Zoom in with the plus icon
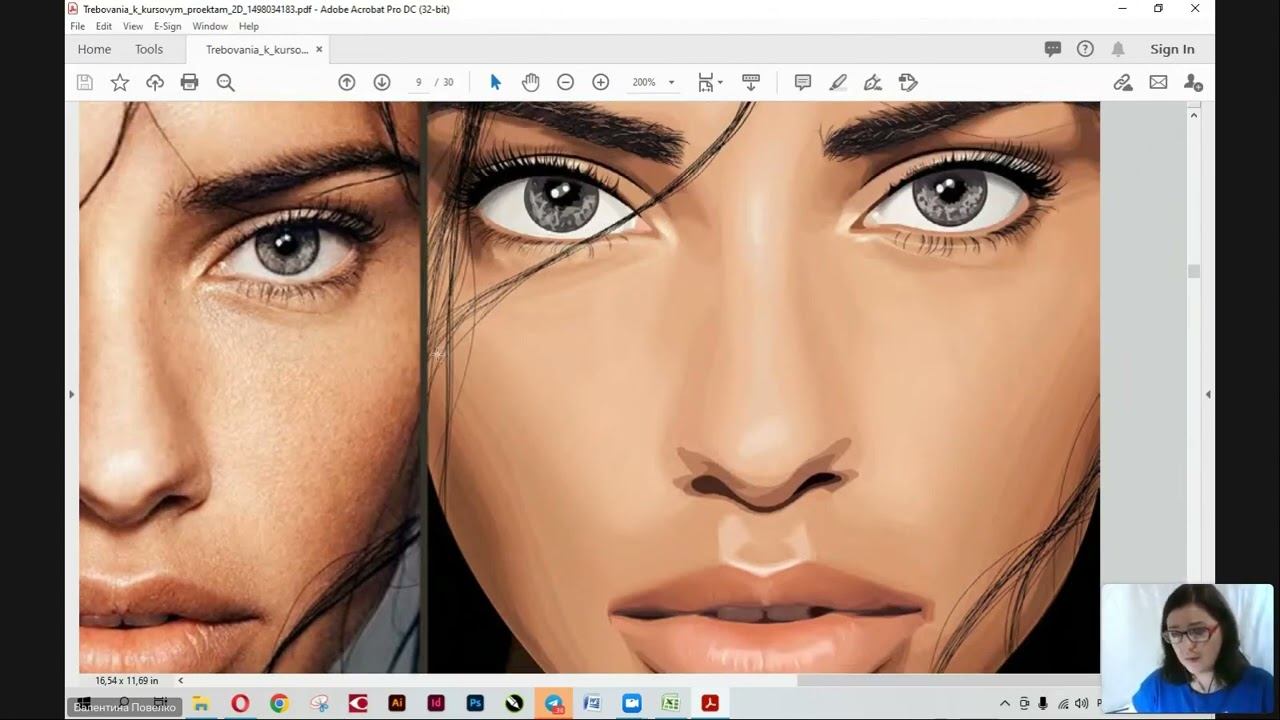Image resolution: width=1280 pixels, height=720 pixels. point(601,82)
